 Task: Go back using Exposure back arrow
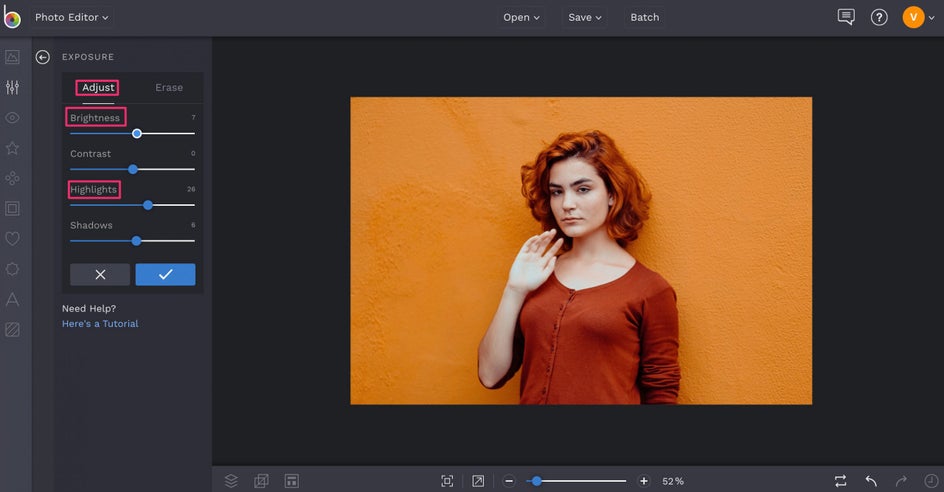pyautogui.click(x=42, y=57)
